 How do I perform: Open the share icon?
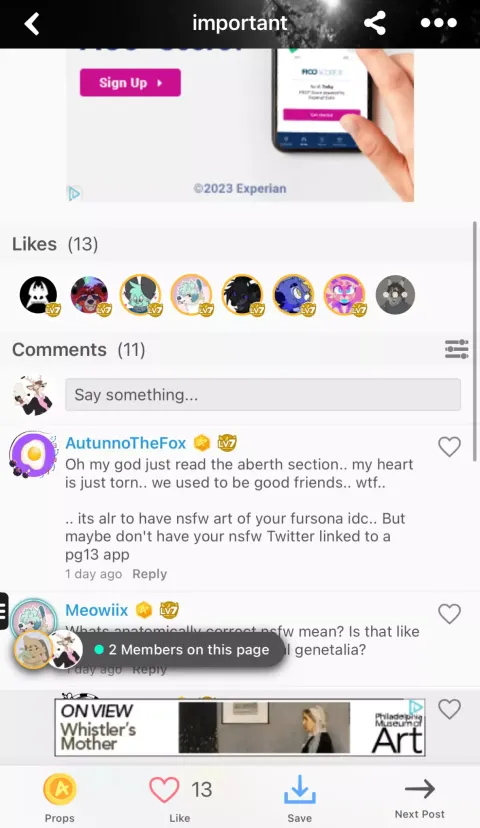(375, 23)
